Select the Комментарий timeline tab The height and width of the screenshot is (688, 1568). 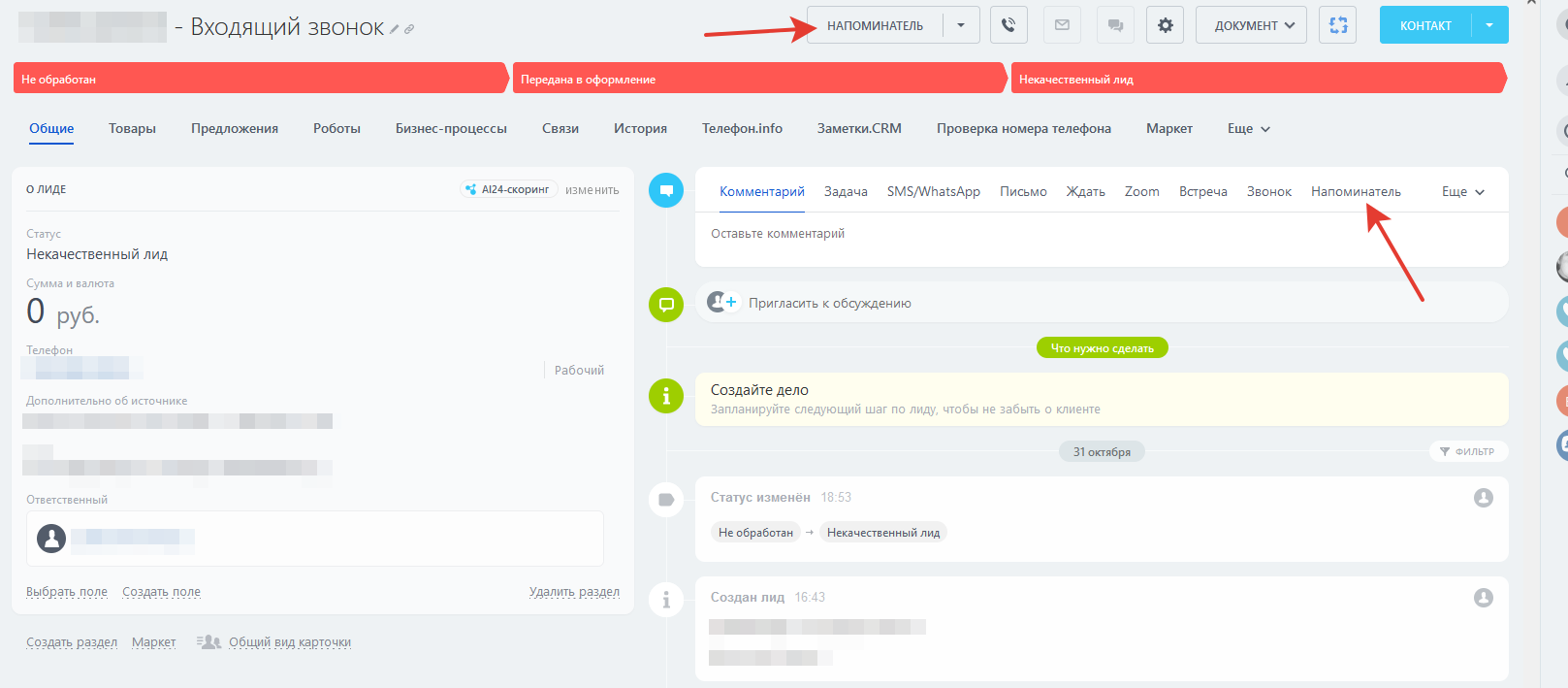click(x=762, y=191)
